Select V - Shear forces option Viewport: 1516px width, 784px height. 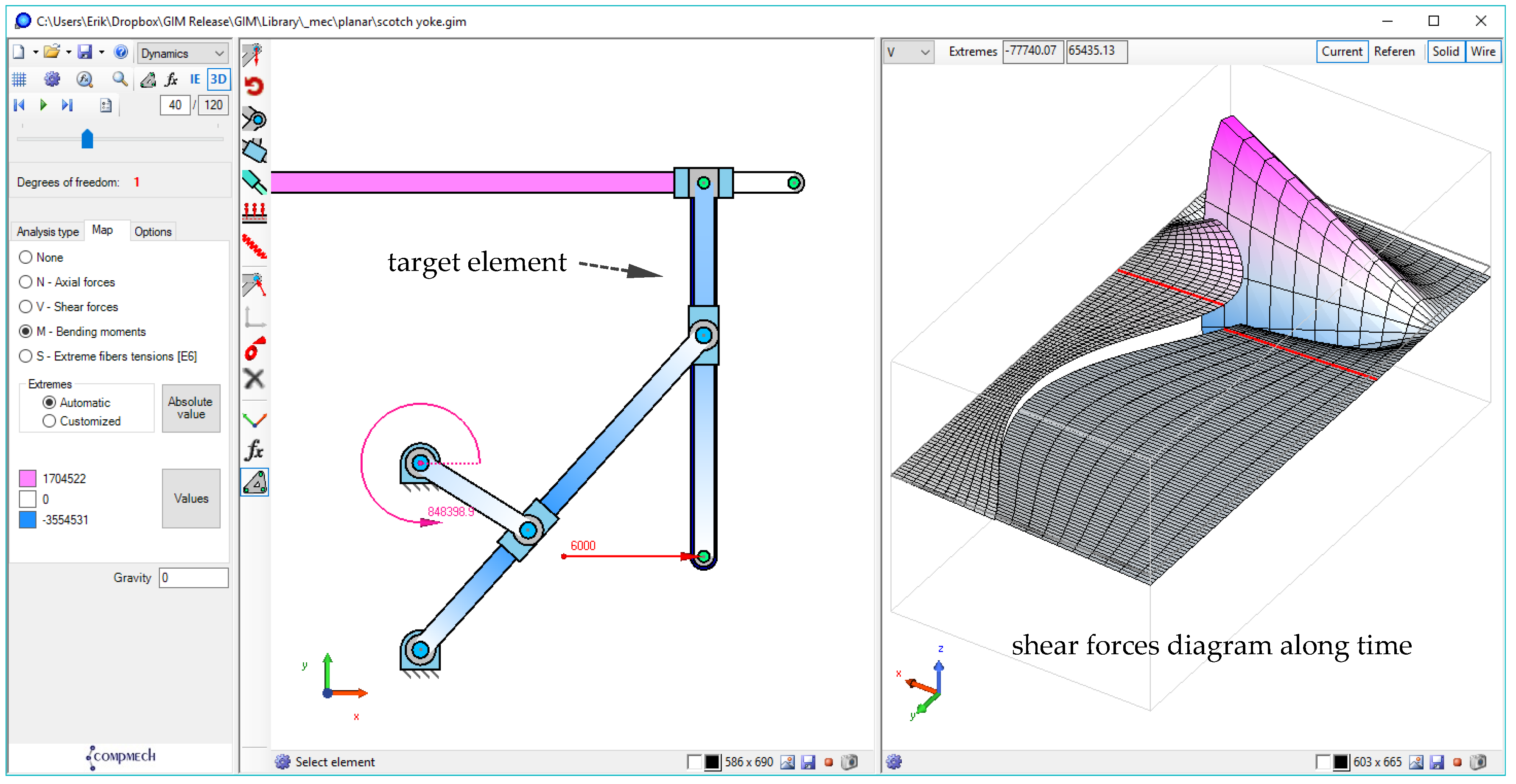coord(25,307)
